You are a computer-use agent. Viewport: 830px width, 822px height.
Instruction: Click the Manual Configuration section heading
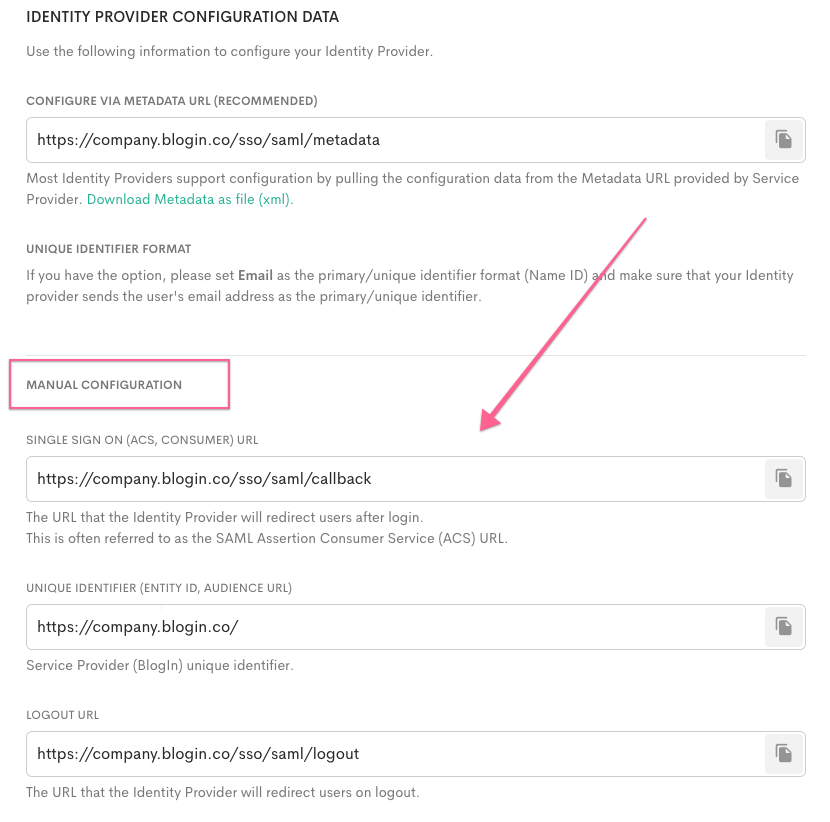tap(104, 385)
